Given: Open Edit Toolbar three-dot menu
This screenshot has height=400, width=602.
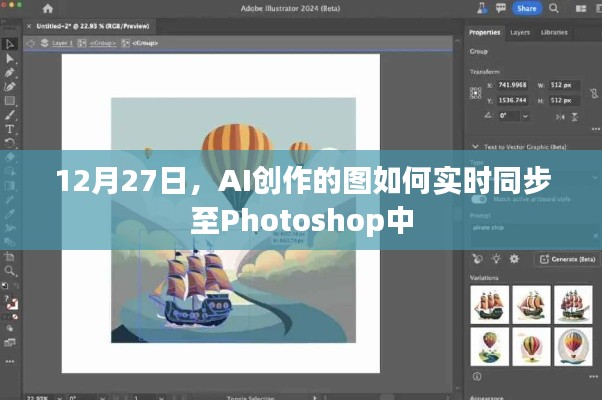Looking at the screenshot, I should [x=10, y=361].
